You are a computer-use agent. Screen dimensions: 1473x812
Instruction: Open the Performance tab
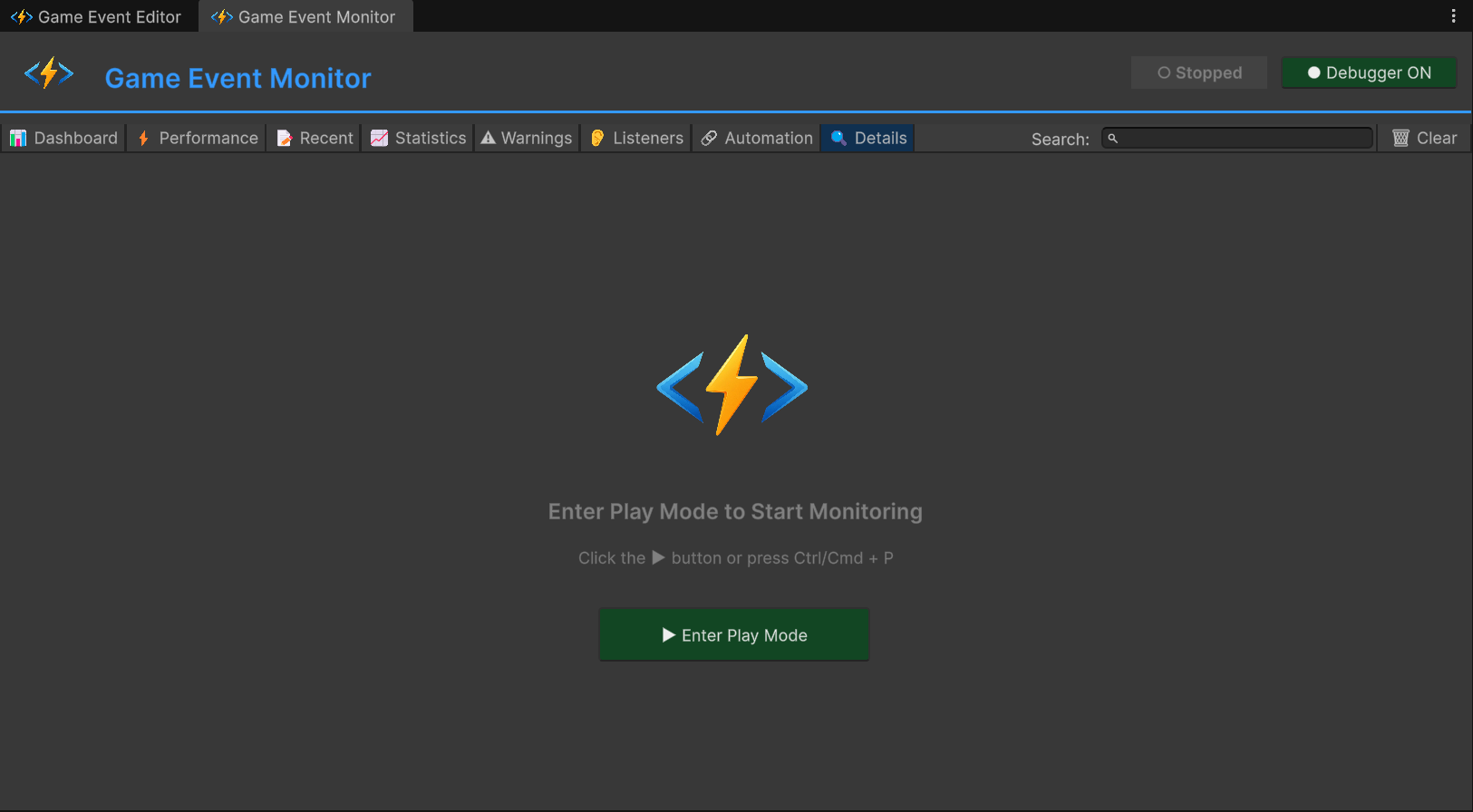(197, 138)
